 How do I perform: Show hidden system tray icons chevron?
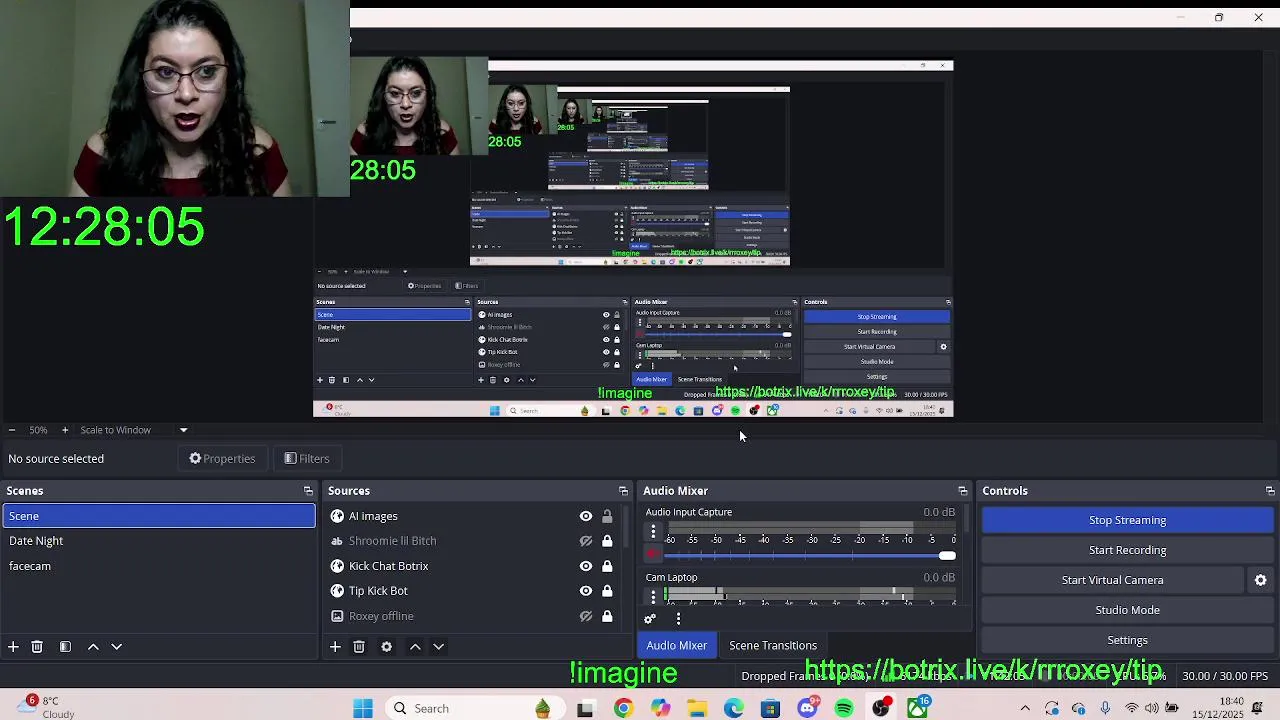(1025, 708)
